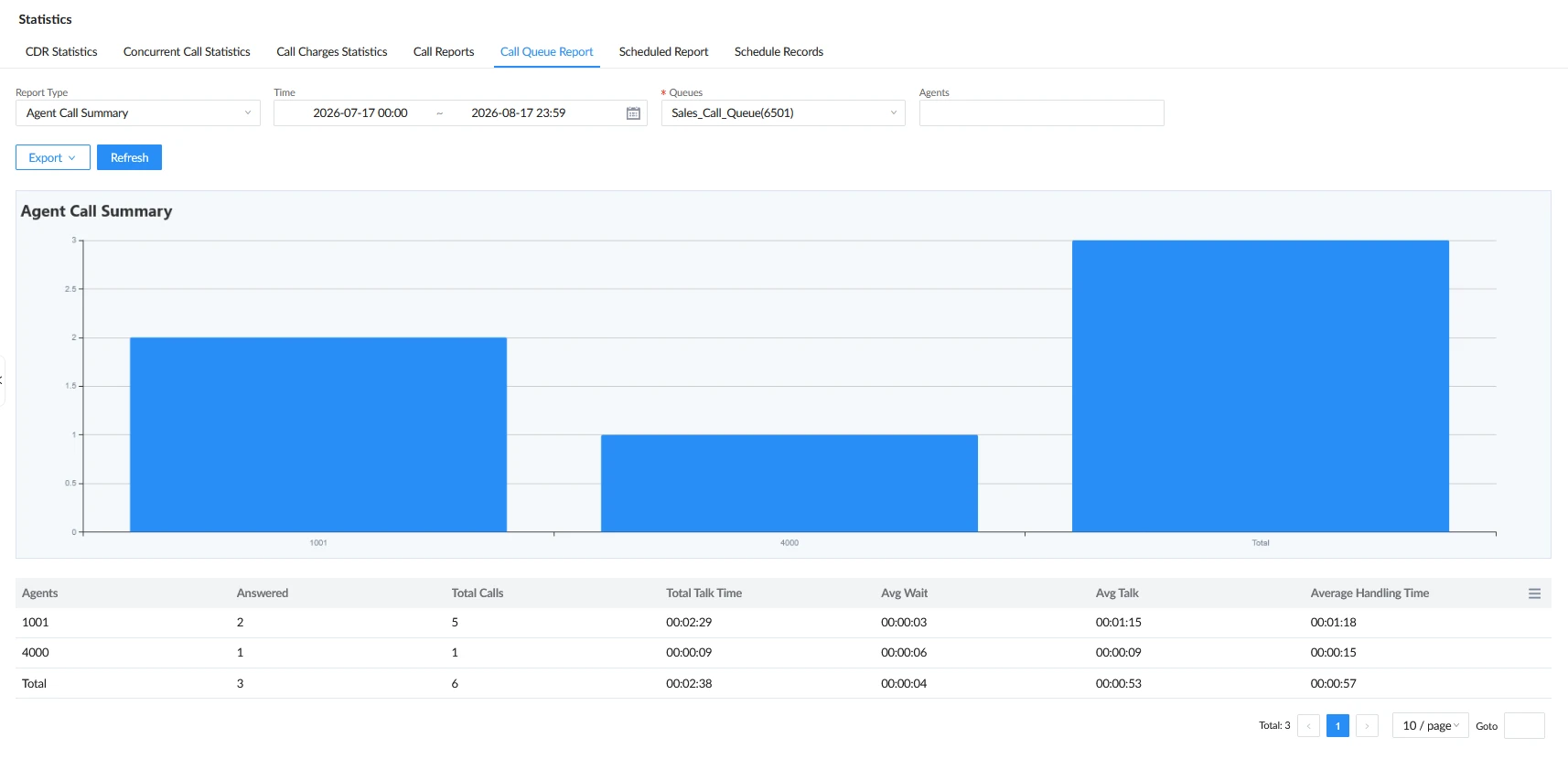Change the 10 / page size selector

1430,726
